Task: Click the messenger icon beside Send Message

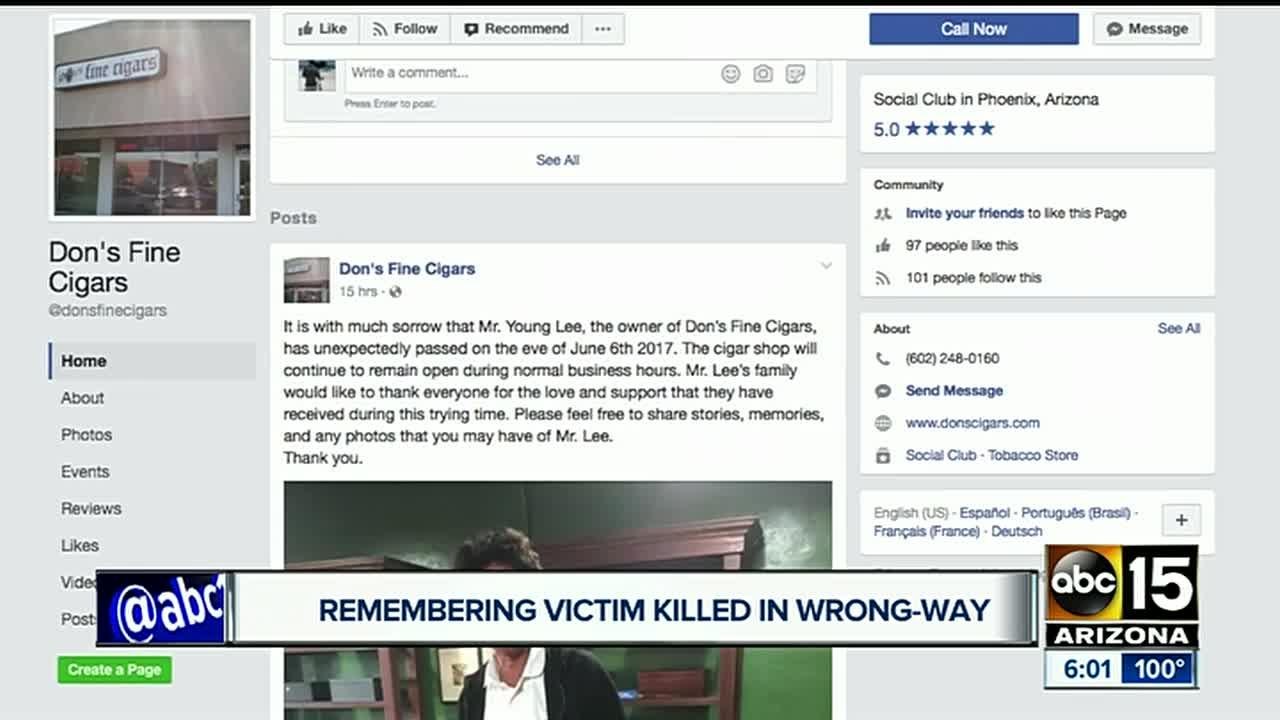Action: pos(883,391)
